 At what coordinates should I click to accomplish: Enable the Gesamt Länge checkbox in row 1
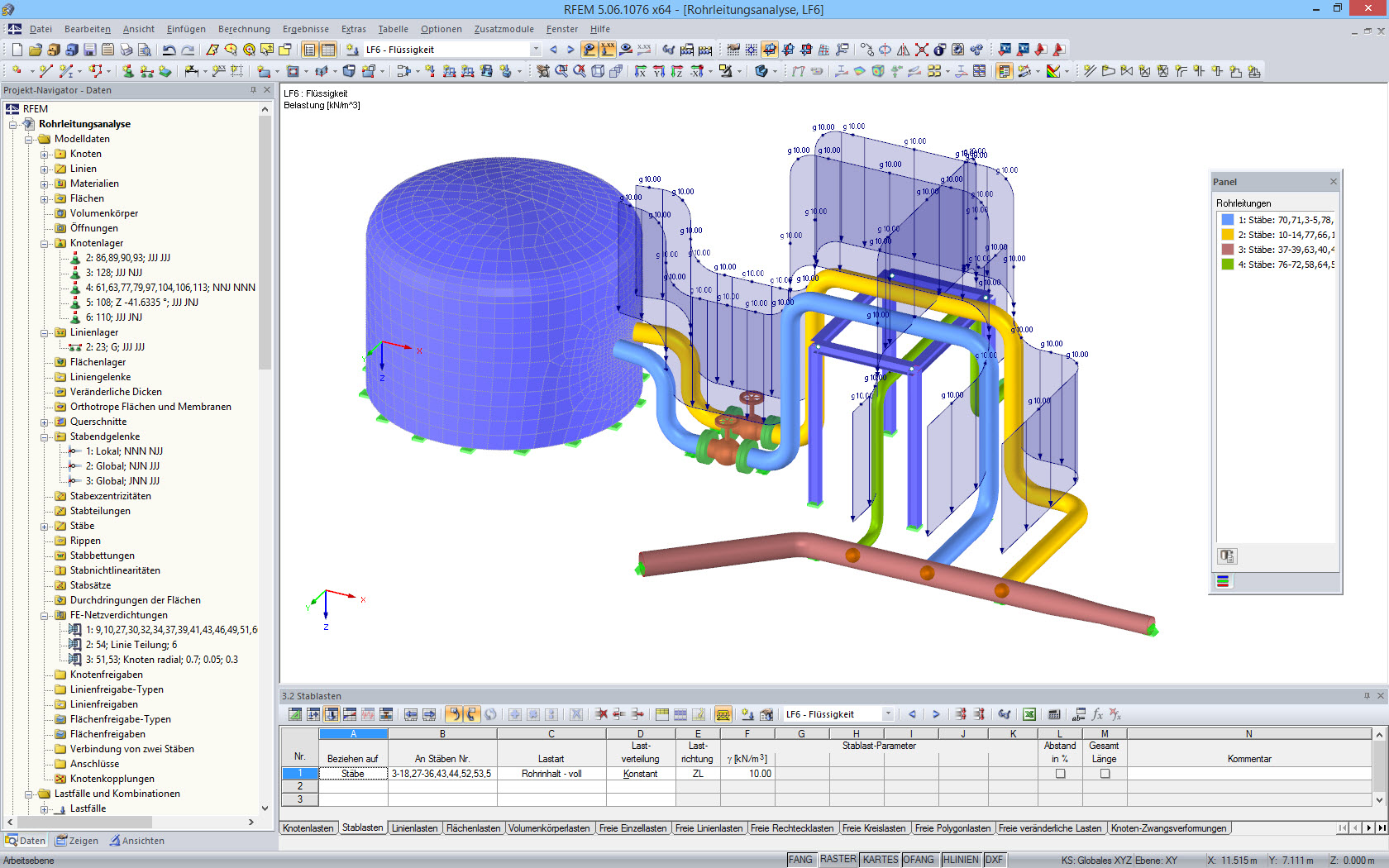[1104, 773]
